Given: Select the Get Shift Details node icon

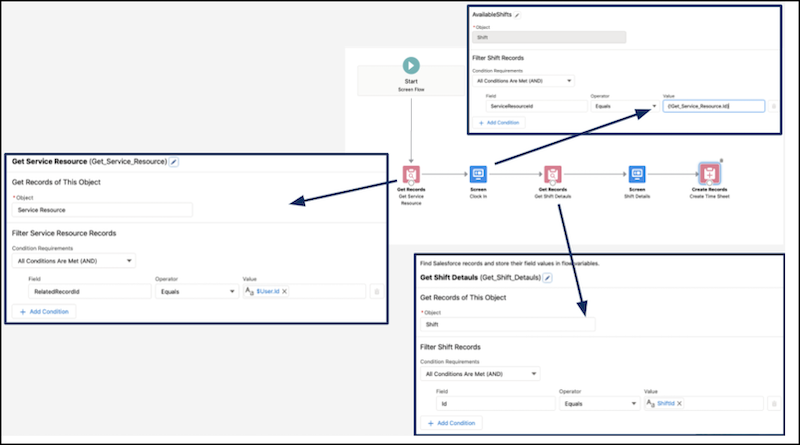Looking at the screenshot, I should click(552, 173).
